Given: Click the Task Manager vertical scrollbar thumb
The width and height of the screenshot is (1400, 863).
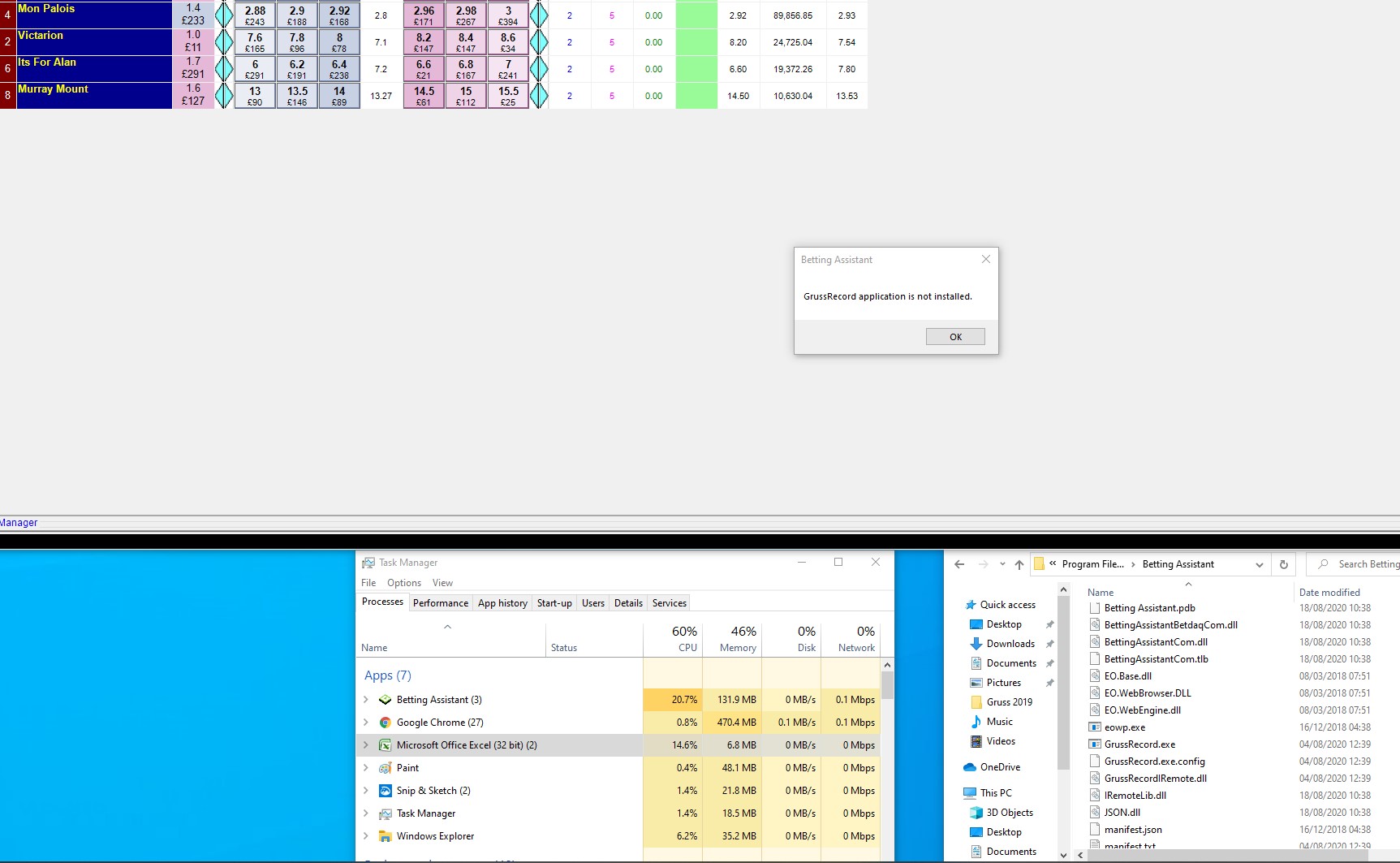Looking at the screenshot, I should tap(887, 684).
